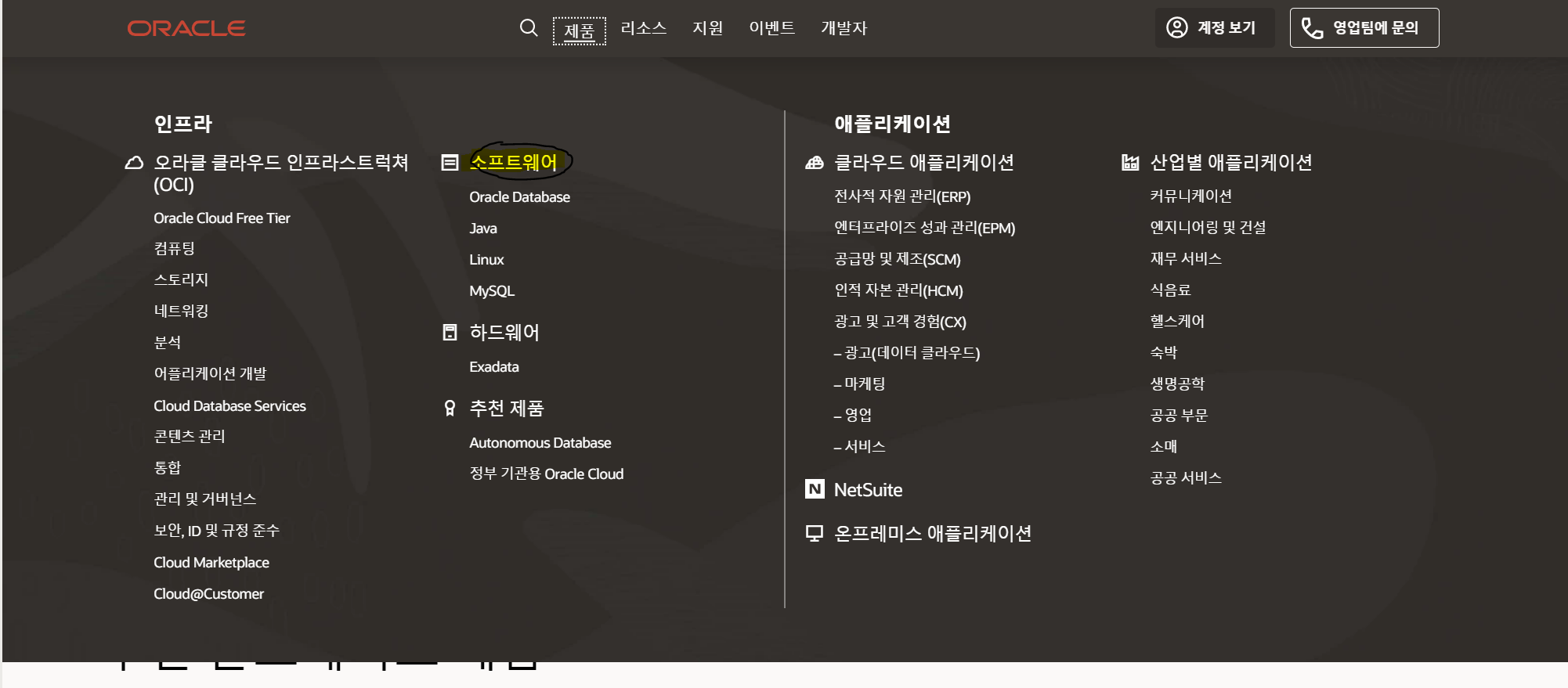The width and height of the screenshot is (1568, 688).
Task: Open the 개발자 menu
Action: tap(844, 28)
